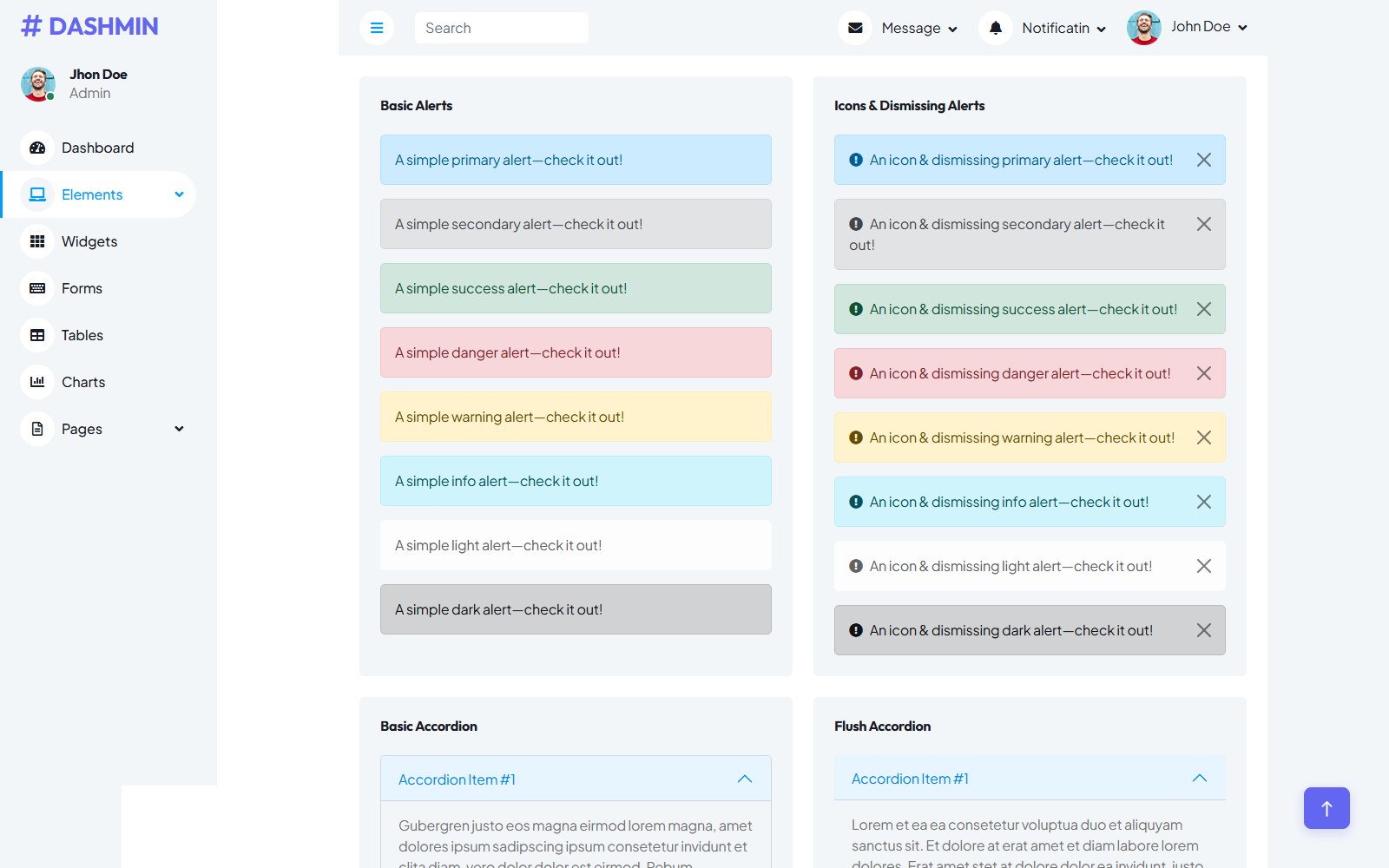Click the DASHMIN logo
Image resolution: width=1389 pixels, height=868 pixels.
click(x=89, y=26)
